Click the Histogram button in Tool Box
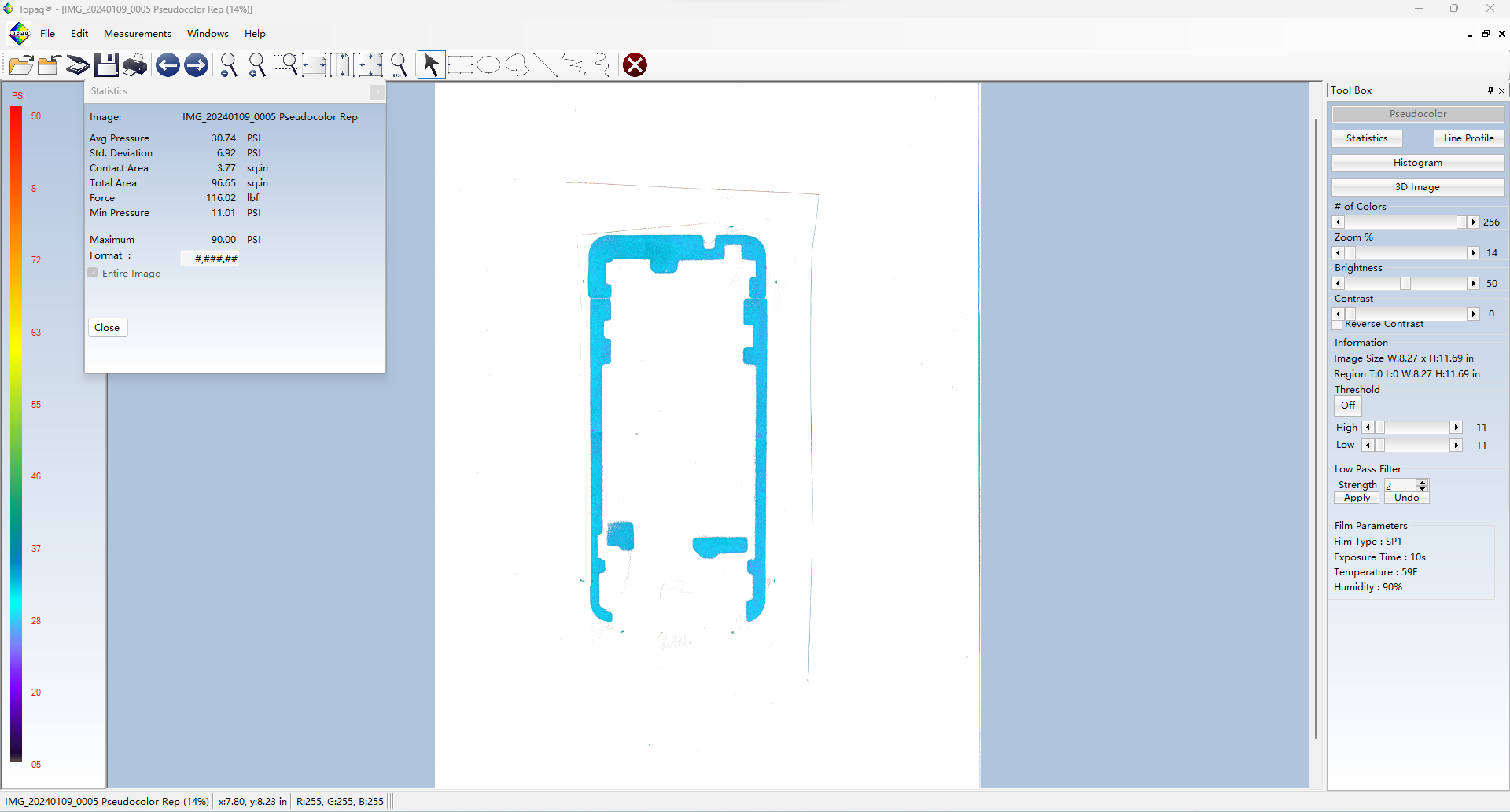This screenshot has height=812, width=1510. 1417,163
